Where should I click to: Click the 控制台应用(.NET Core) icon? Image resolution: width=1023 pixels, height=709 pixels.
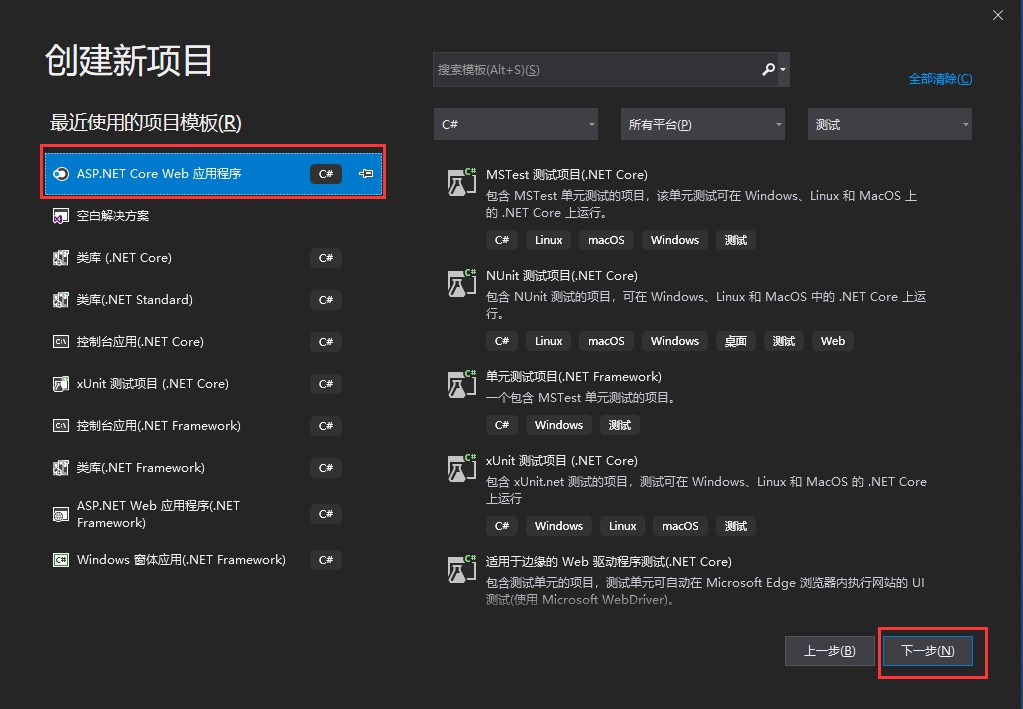61,341
